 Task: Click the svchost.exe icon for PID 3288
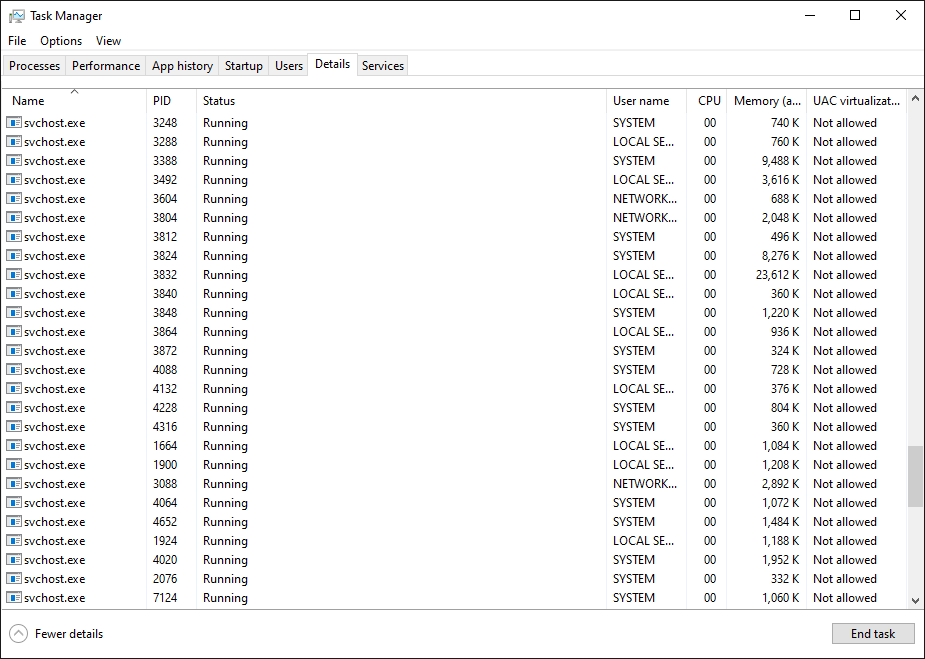[x=14, y=142]
